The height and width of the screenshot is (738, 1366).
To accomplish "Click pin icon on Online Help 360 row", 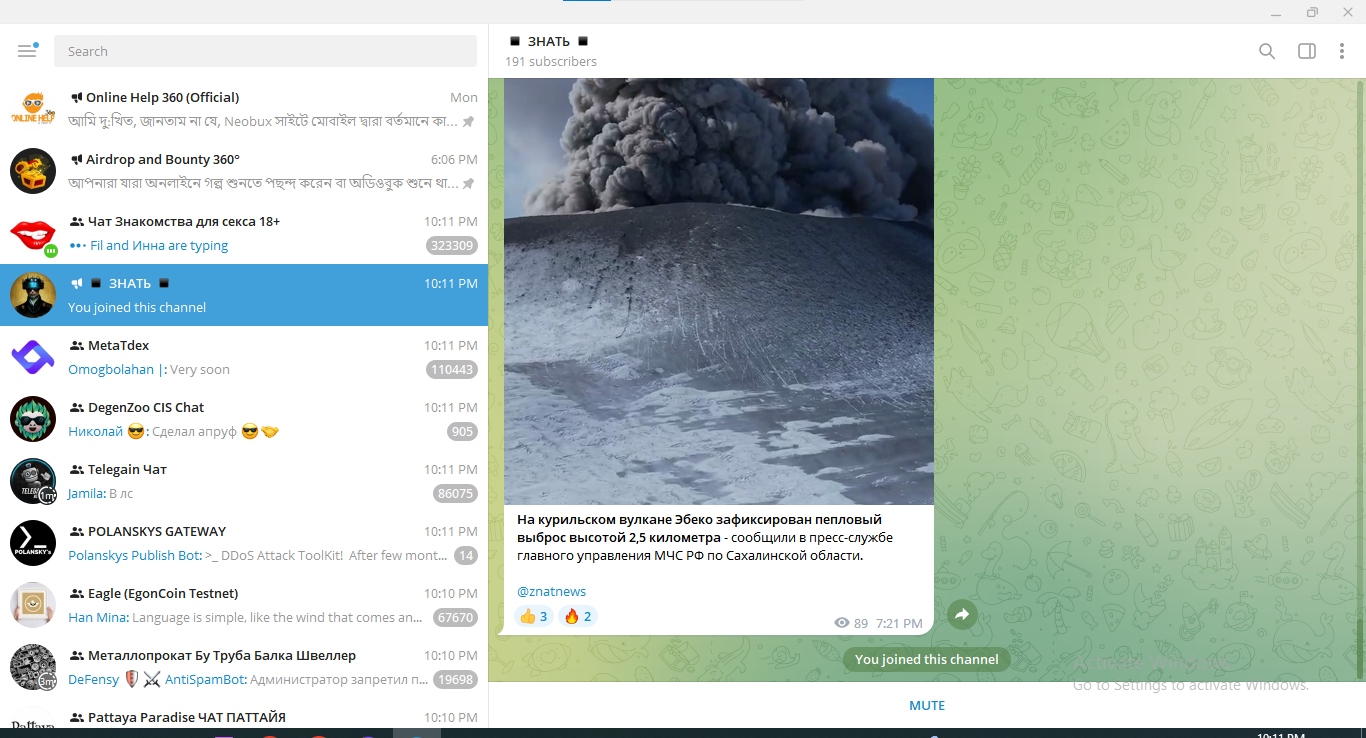I will (x=468, y=122).
